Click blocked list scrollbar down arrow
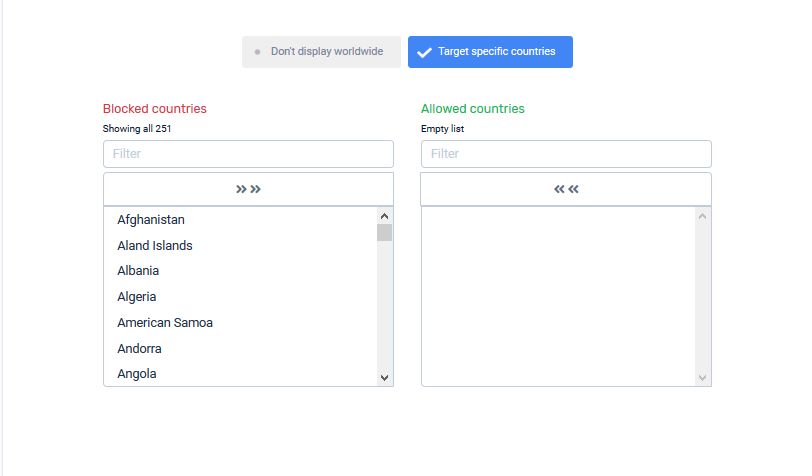812x476 pixels. pos(384,377)
